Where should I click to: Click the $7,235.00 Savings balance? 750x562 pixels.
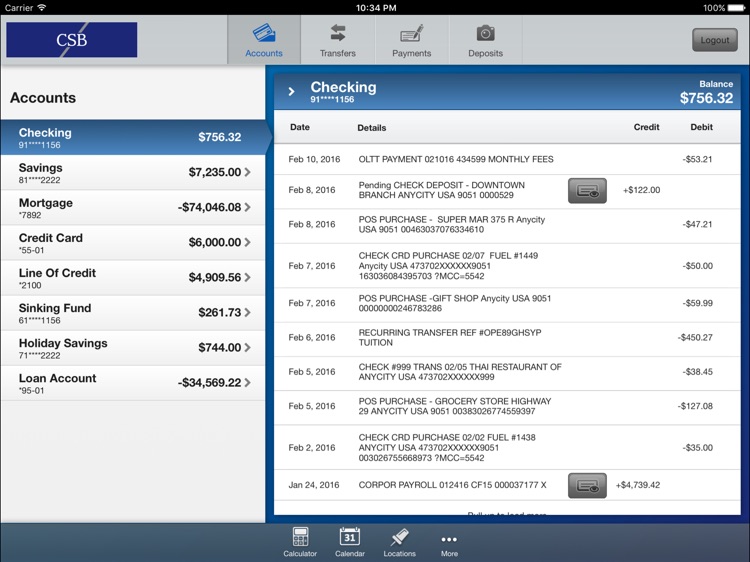pos(215,172)
